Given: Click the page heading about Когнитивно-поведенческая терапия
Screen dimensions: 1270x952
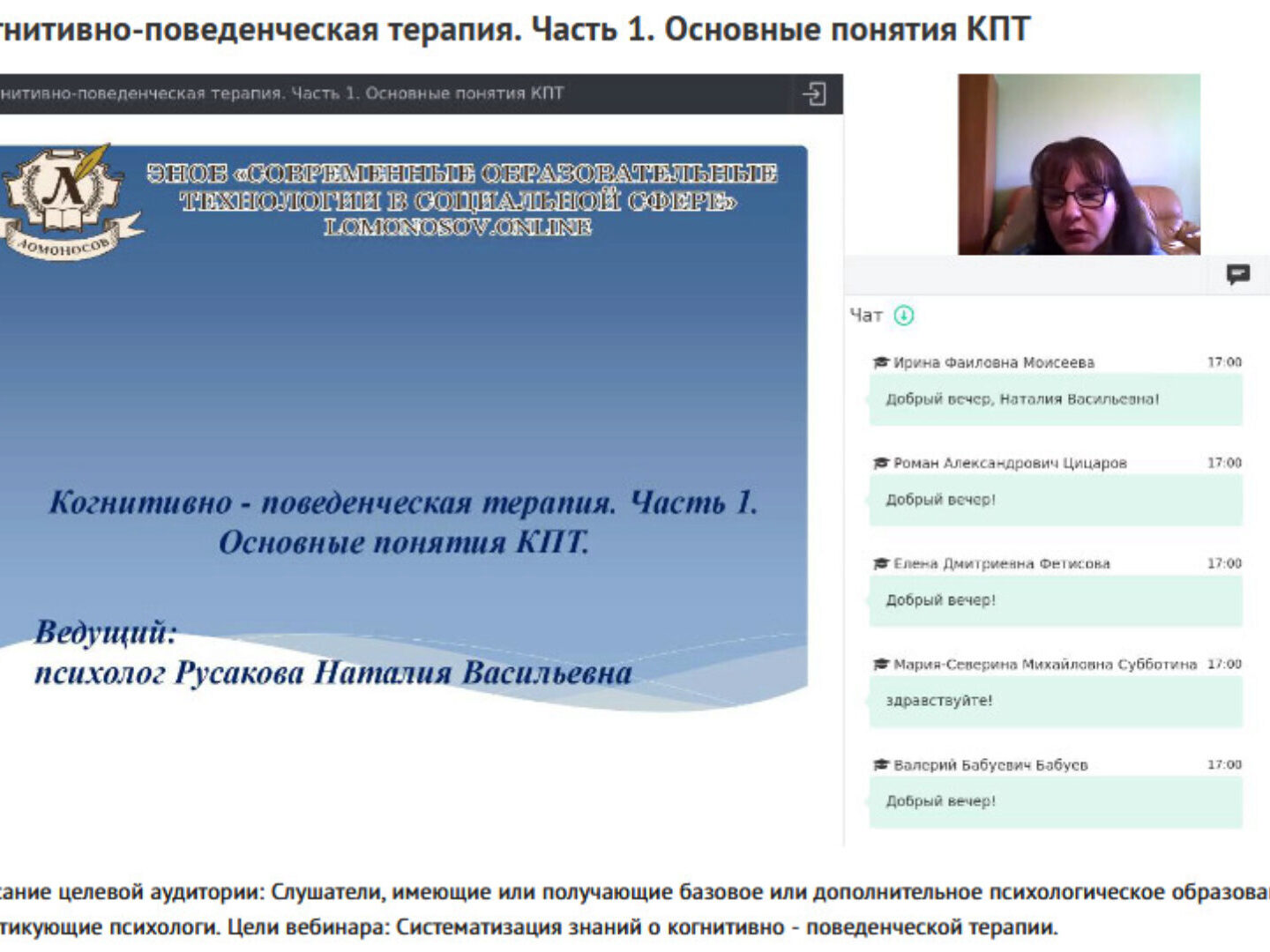Looking at the screenshot, I should pyautogui.click(x=514, y=29).
